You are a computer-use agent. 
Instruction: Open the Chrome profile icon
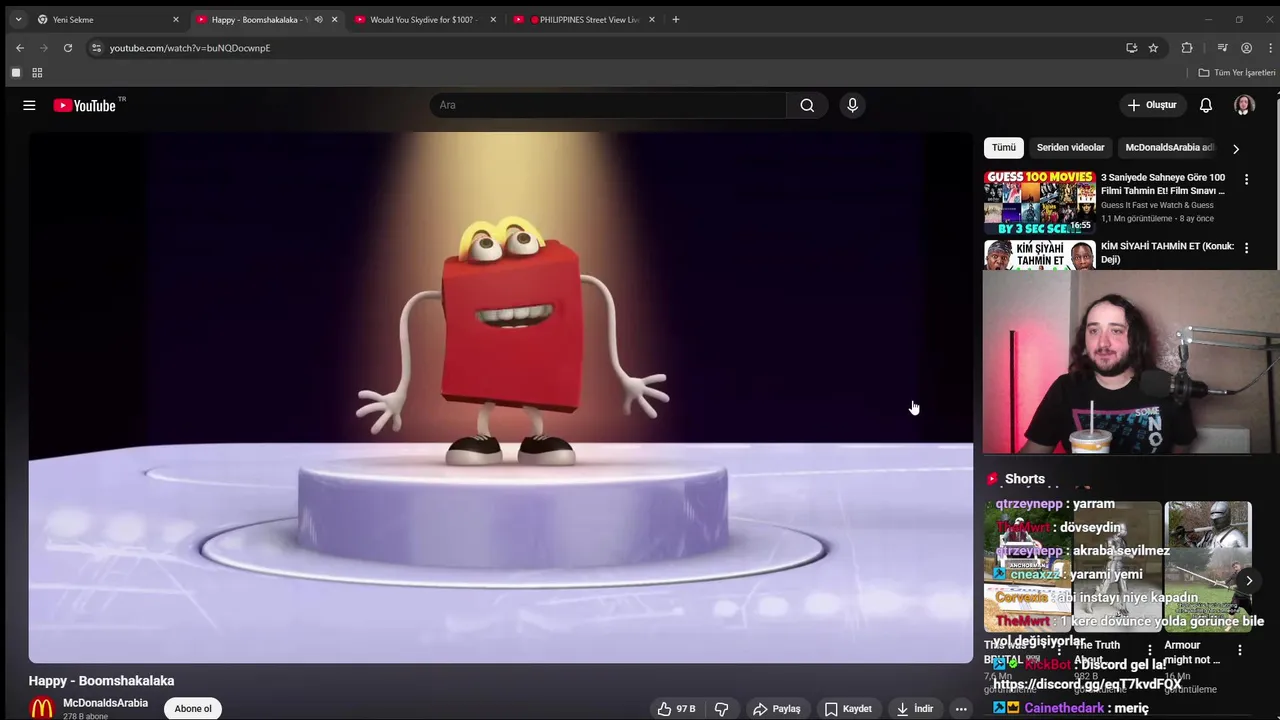coord(1246,48)
